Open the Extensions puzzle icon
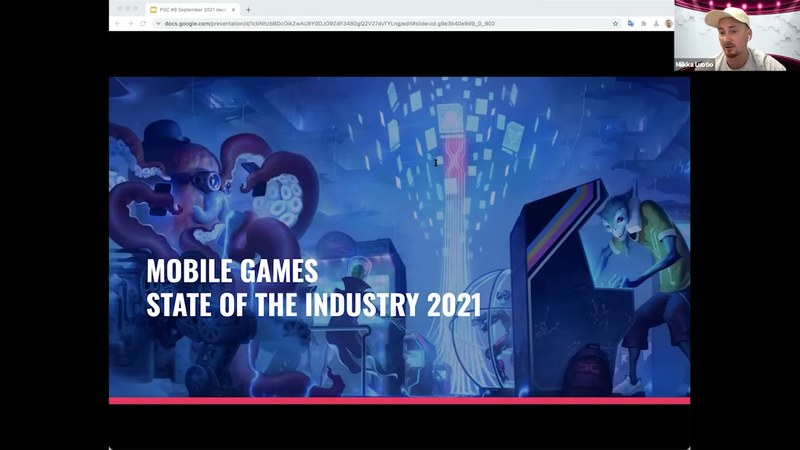 point(643,23)
